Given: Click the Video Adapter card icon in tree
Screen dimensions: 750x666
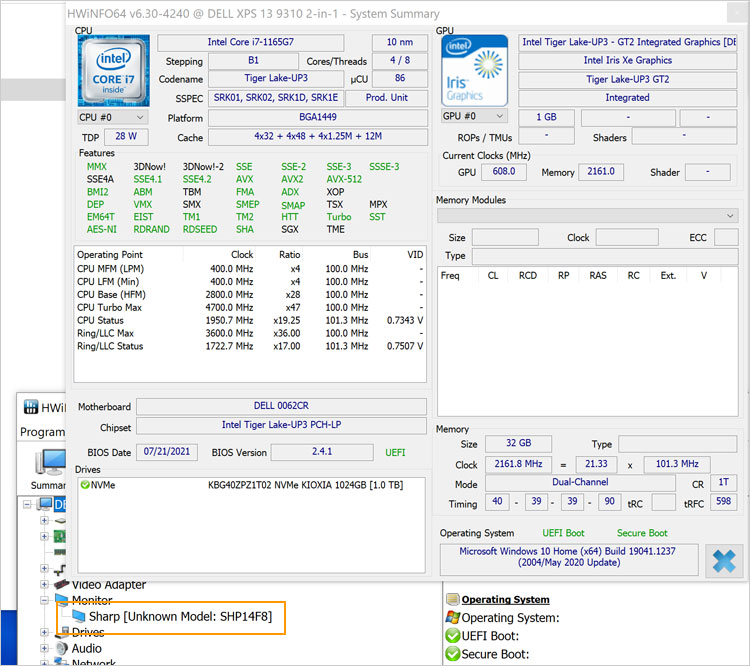Looking at the screenshot, I should coord(61,584).
